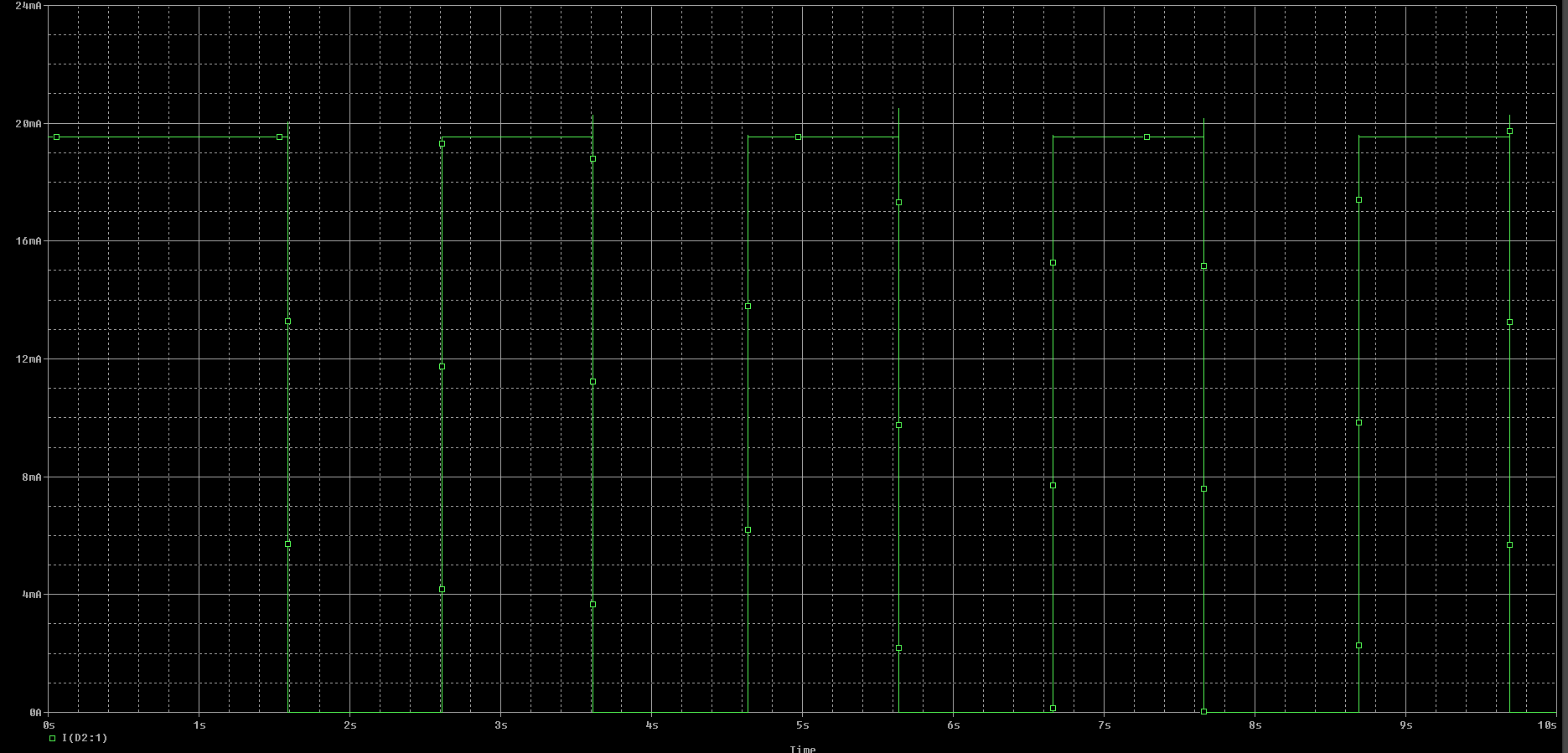Click the 2s label on the time axis
The height and width of the screenshot is (753, 1568).
(x=350, y=725)
